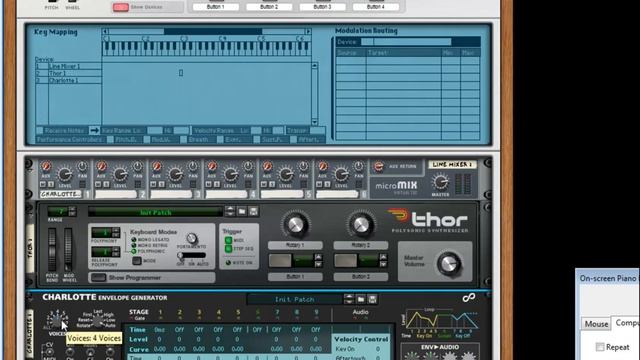
Task: Toggle Thor MIDI trigger button
Action: click(228, 240)
